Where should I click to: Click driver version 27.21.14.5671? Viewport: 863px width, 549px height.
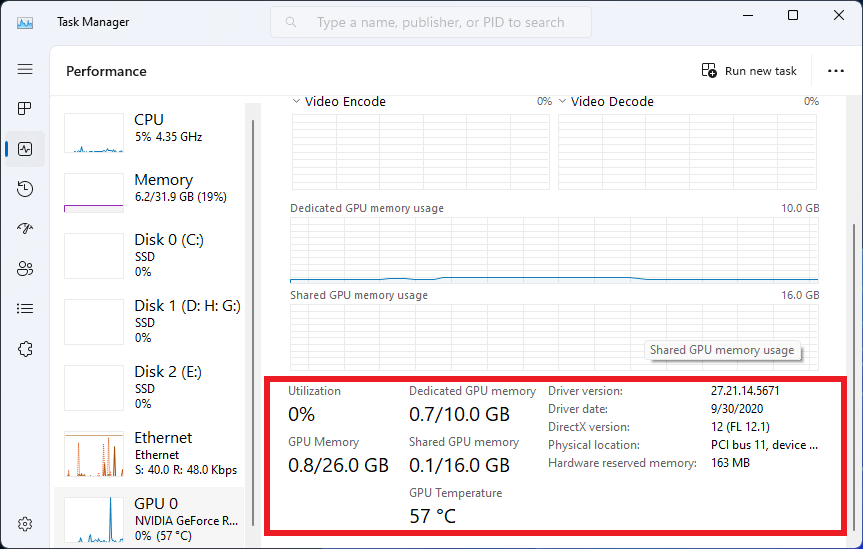pos(745,391)
